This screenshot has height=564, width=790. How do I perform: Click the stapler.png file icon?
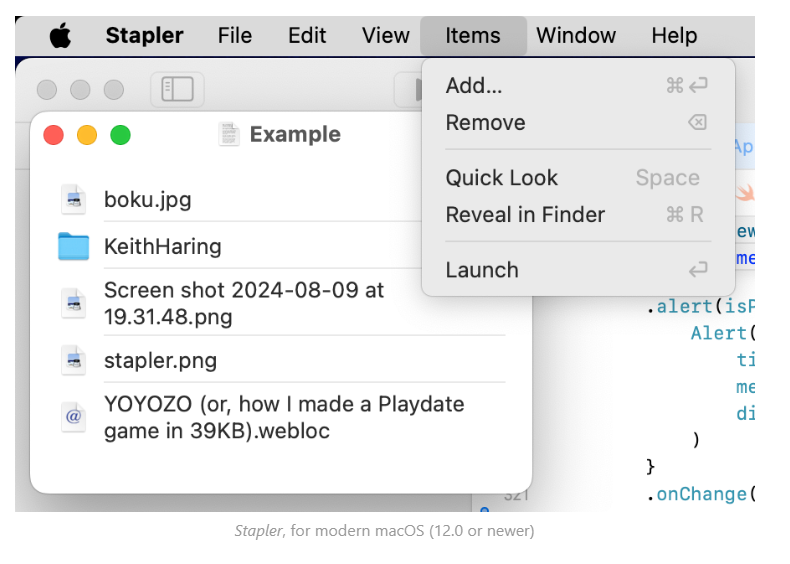coord(74,360)
